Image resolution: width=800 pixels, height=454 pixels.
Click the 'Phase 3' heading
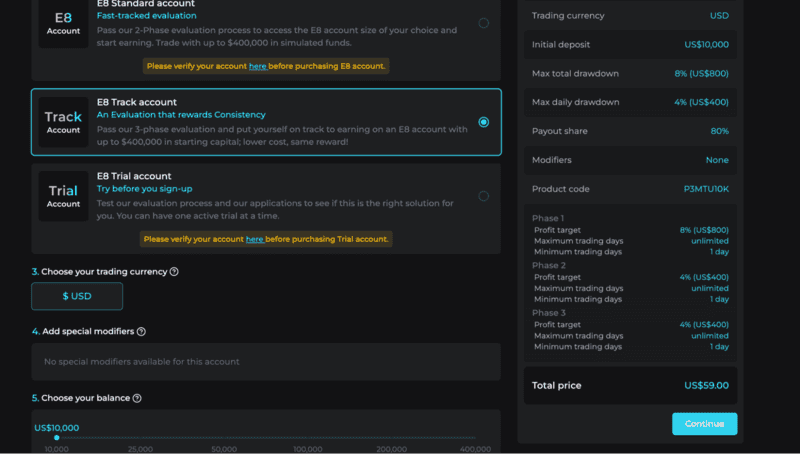[x=548, y=313]
